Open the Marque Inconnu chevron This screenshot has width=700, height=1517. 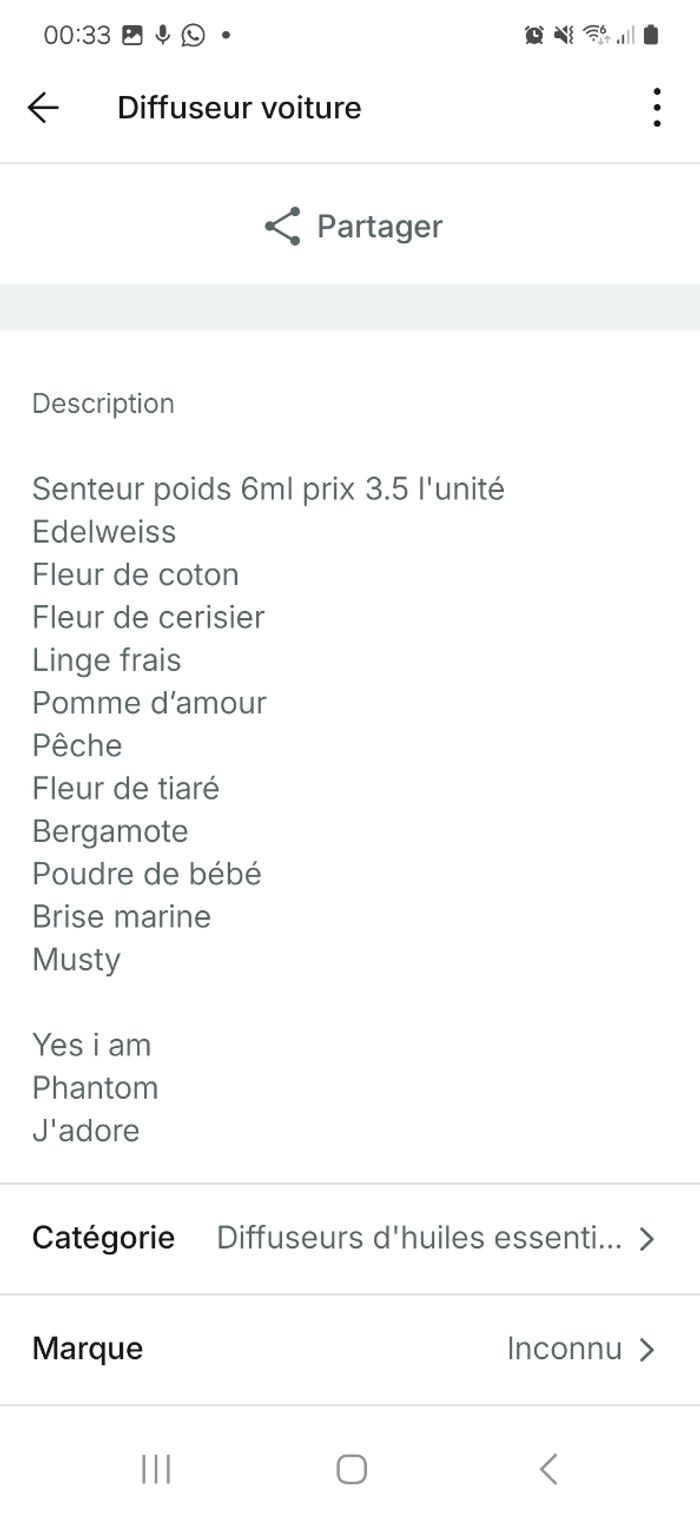click(648, 1348)
